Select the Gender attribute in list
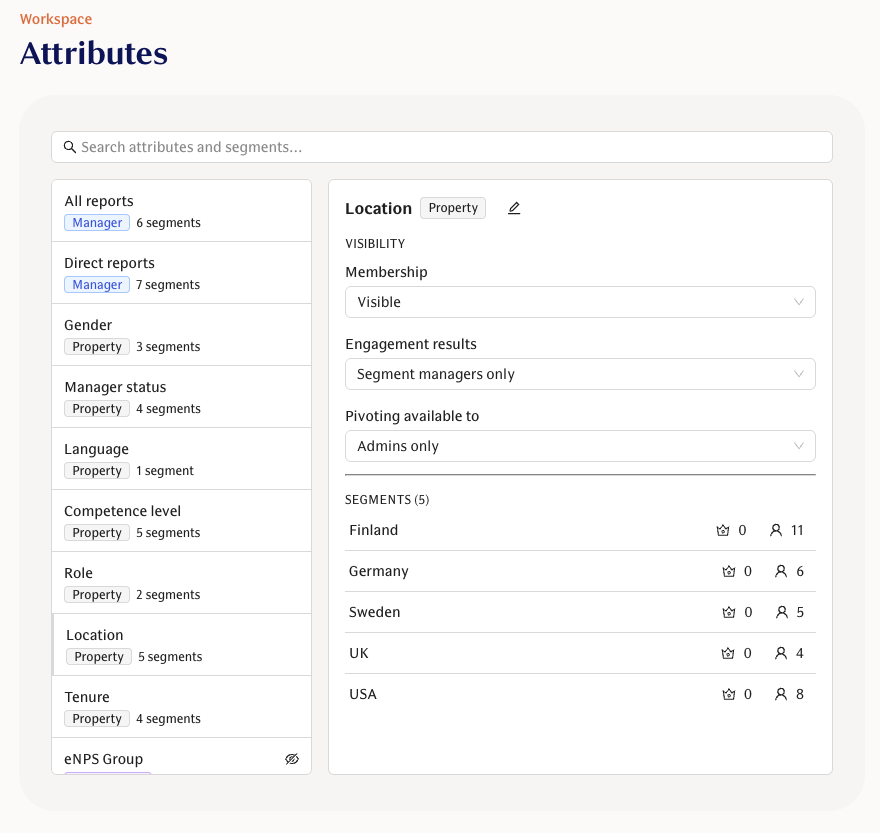 (181, 335)
